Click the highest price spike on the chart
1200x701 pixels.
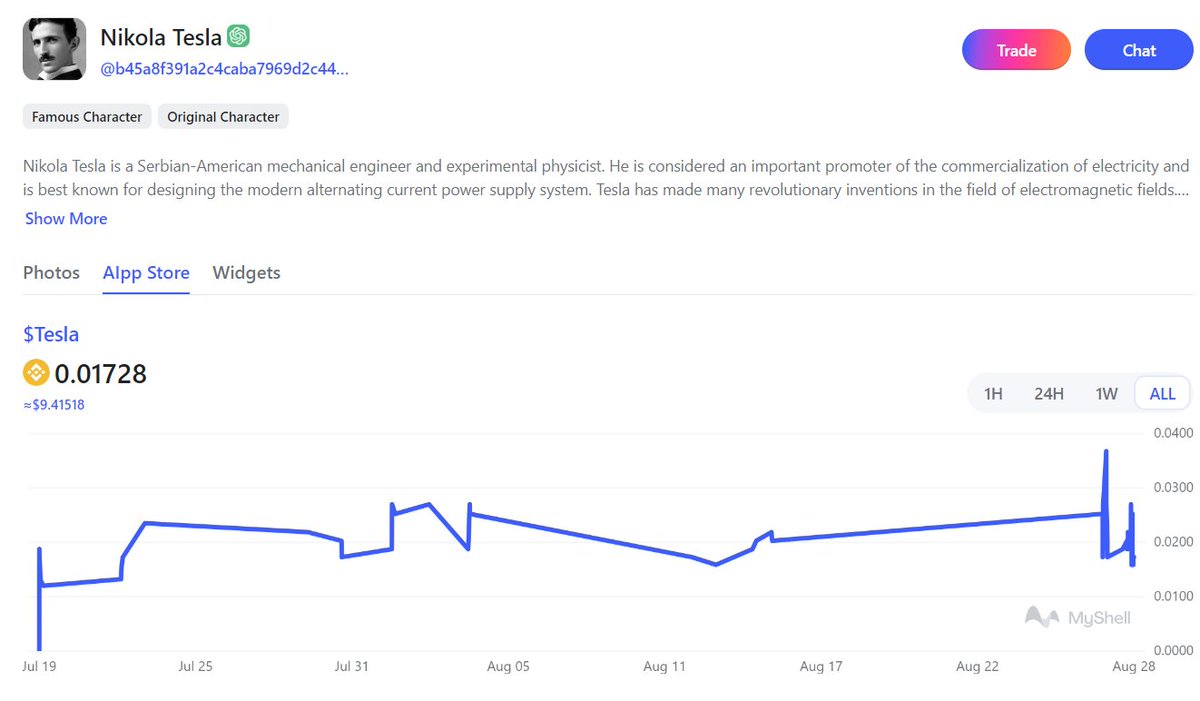tap(1106, 452)
